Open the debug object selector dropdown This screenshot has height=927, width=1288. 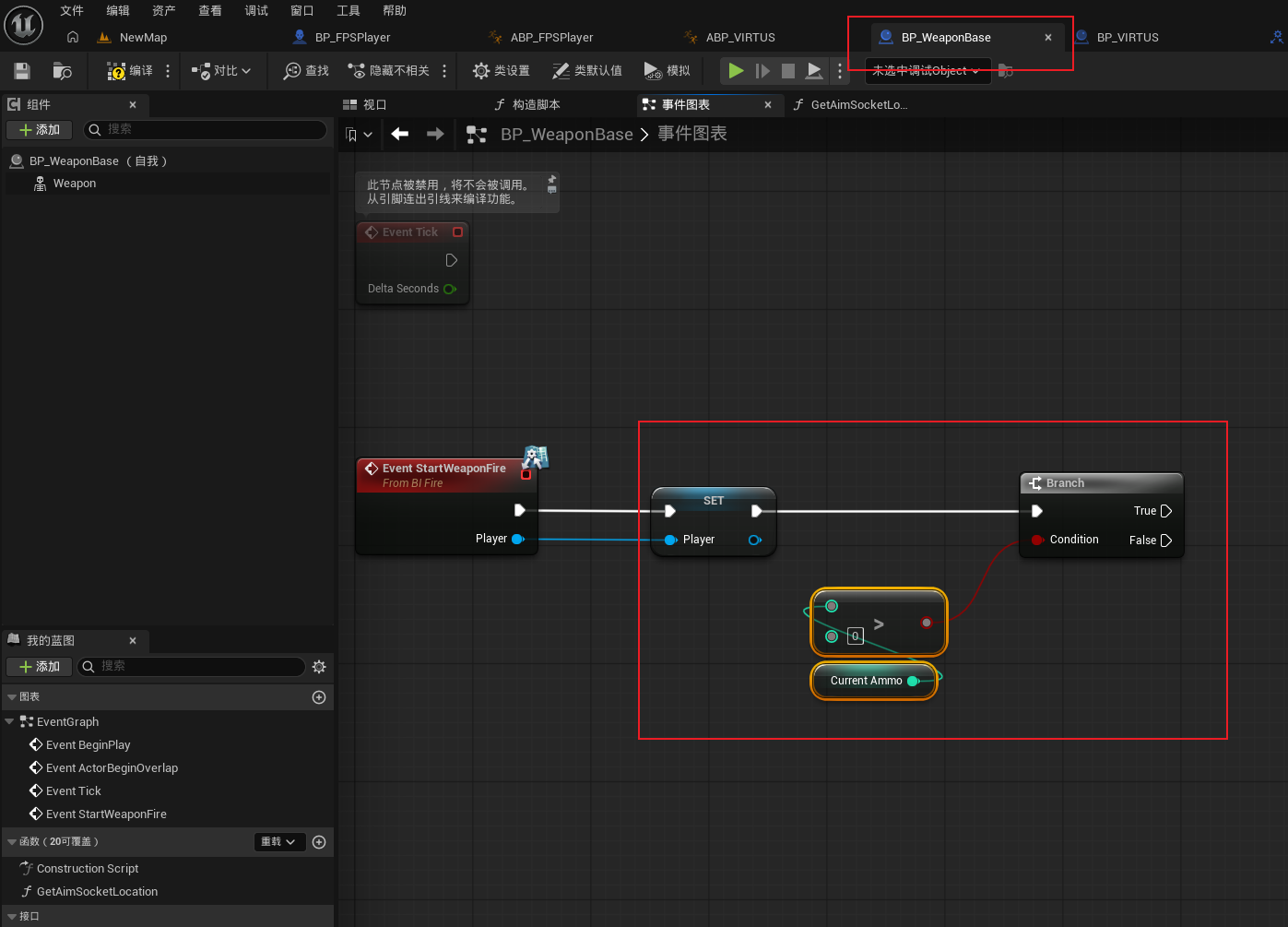pos(928,71)
